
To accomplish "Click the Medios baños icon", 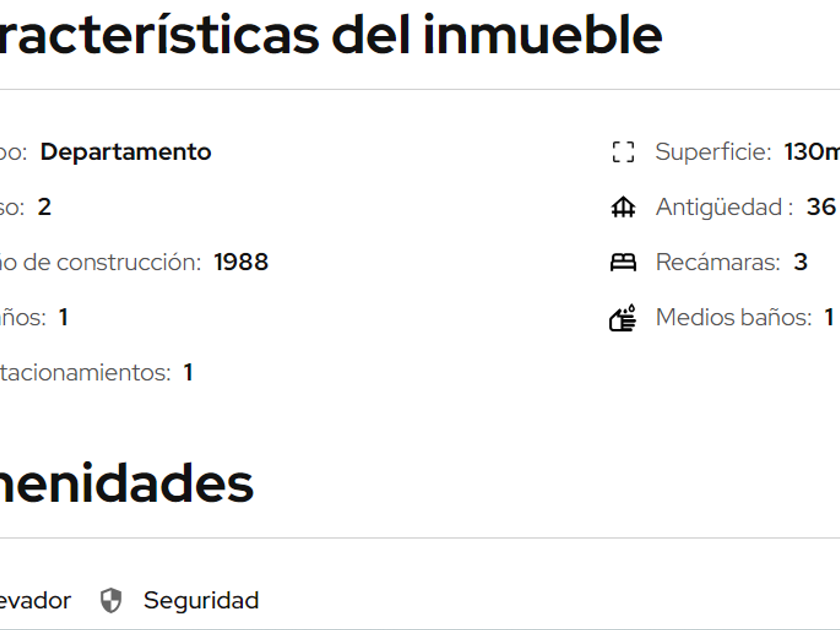I will (623, 318).
